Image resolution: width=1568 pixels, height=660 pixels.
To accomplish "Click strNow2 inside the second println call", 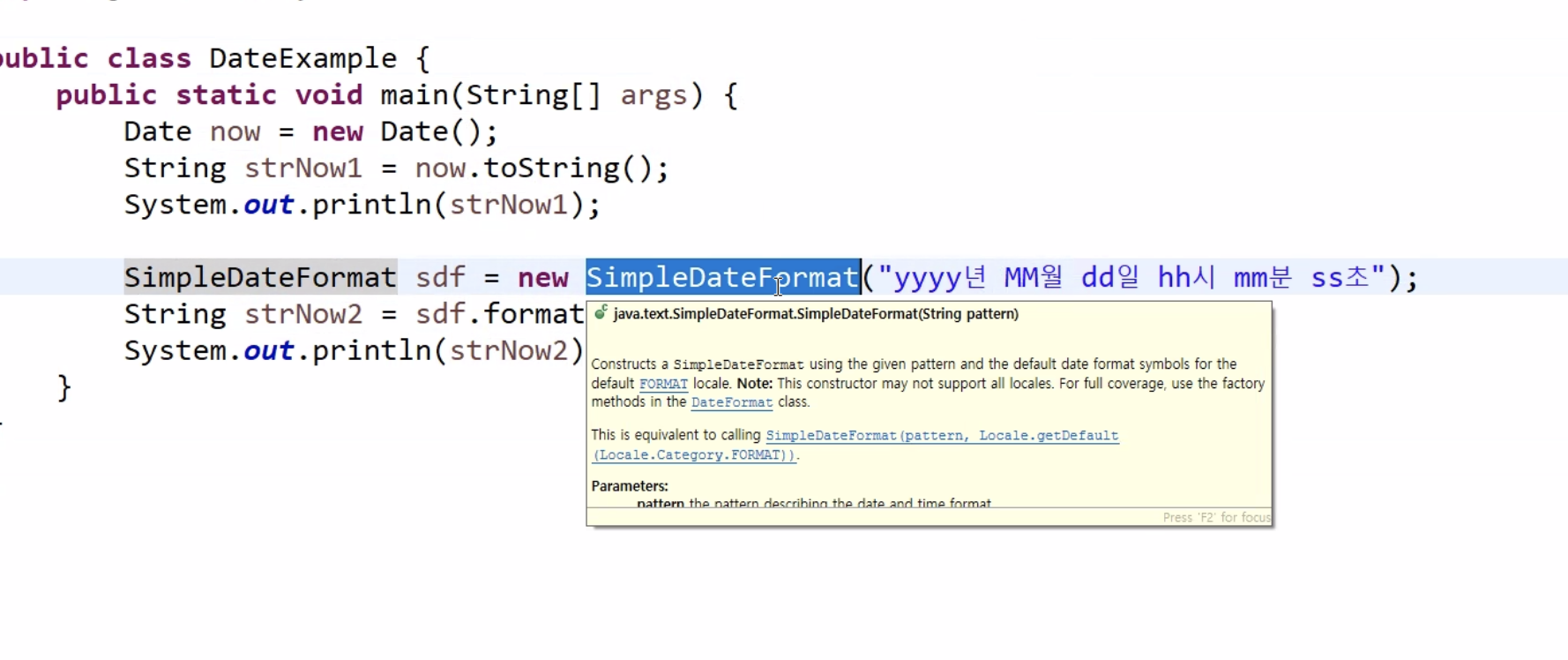I will click(509, 351).
